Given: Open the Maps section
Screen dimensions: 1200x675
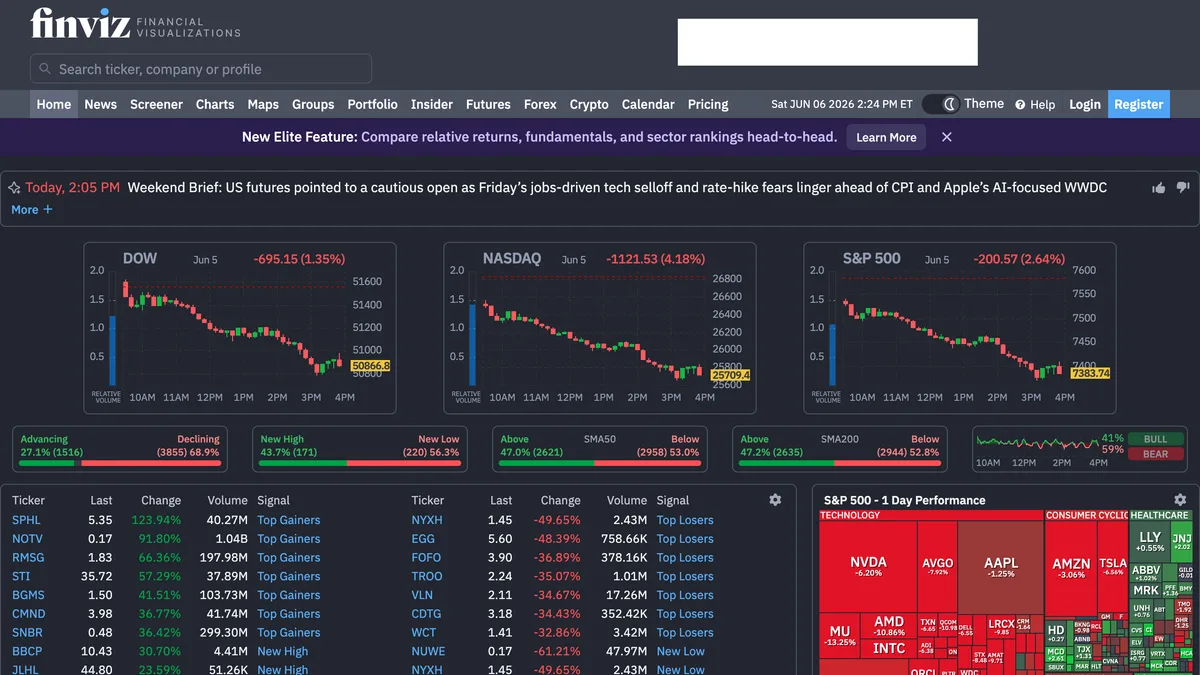Looking at the screenshot, I should tap(263, 104).
